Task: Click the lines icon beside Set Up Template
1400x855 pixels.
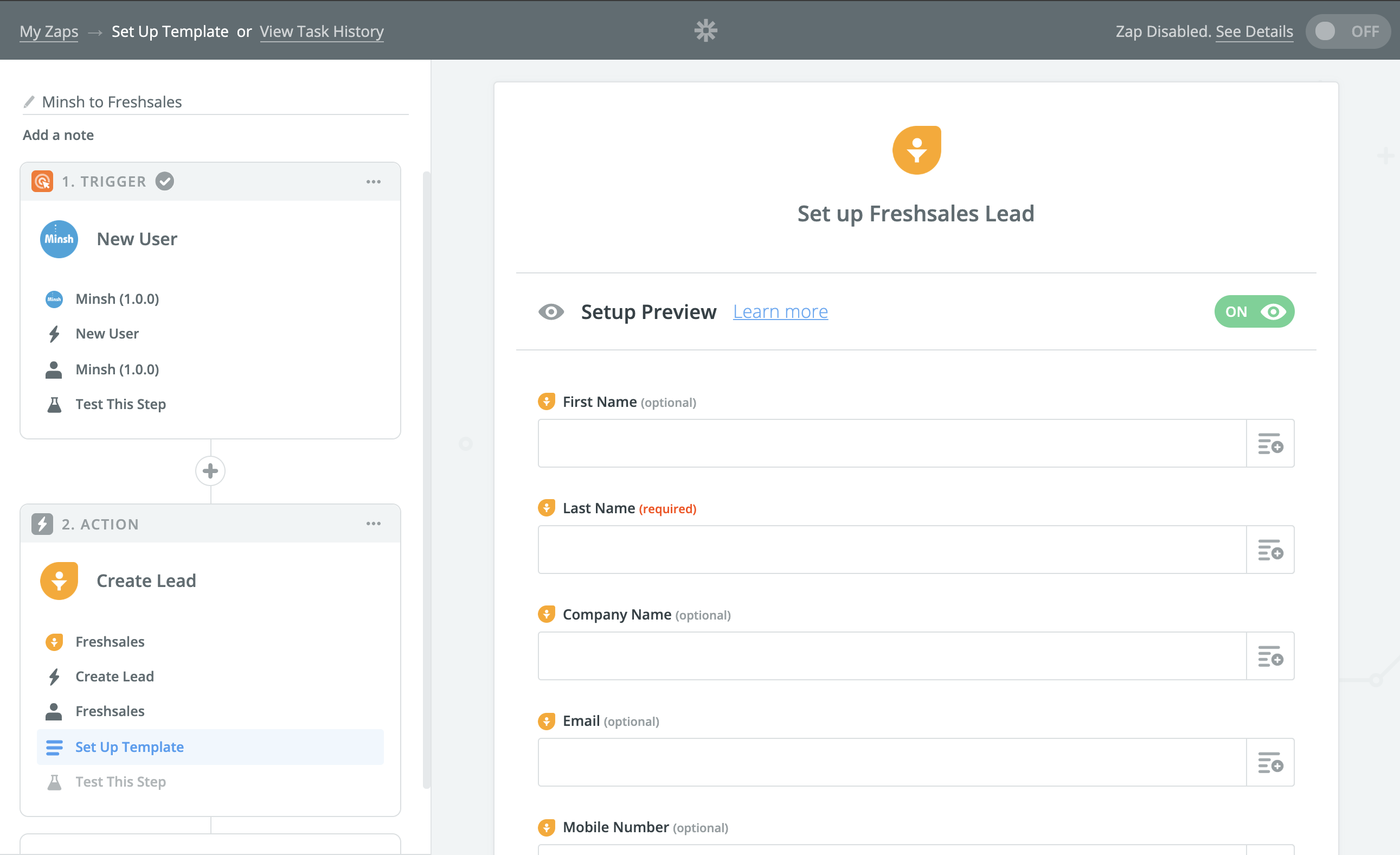Action: pyautogui.click(x=54, y=747)
